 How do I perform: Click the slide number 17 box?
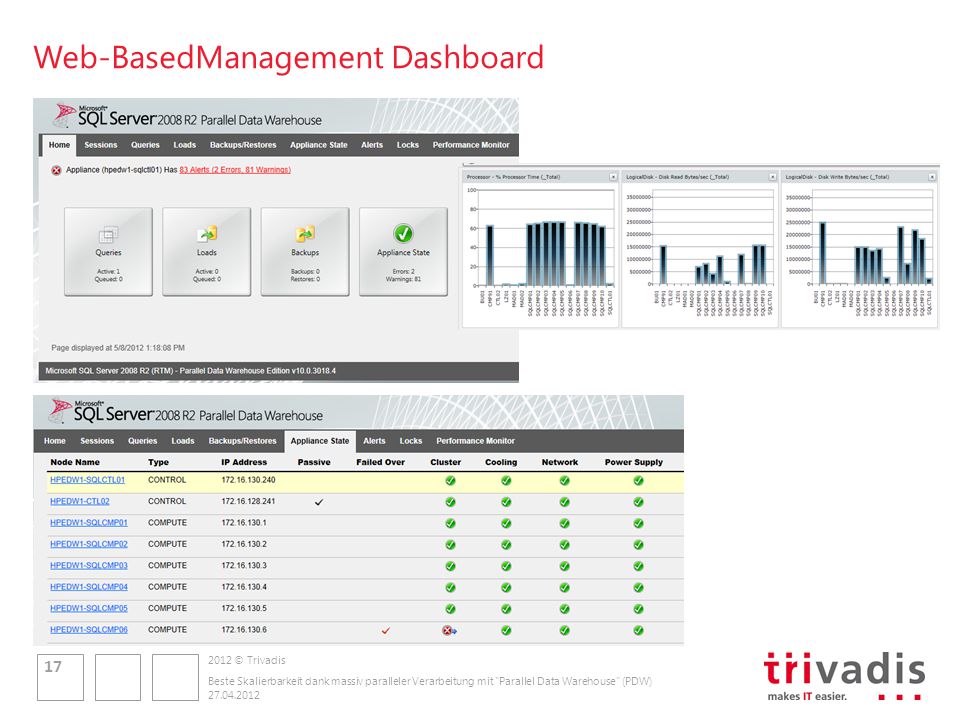tap(60, 677)
